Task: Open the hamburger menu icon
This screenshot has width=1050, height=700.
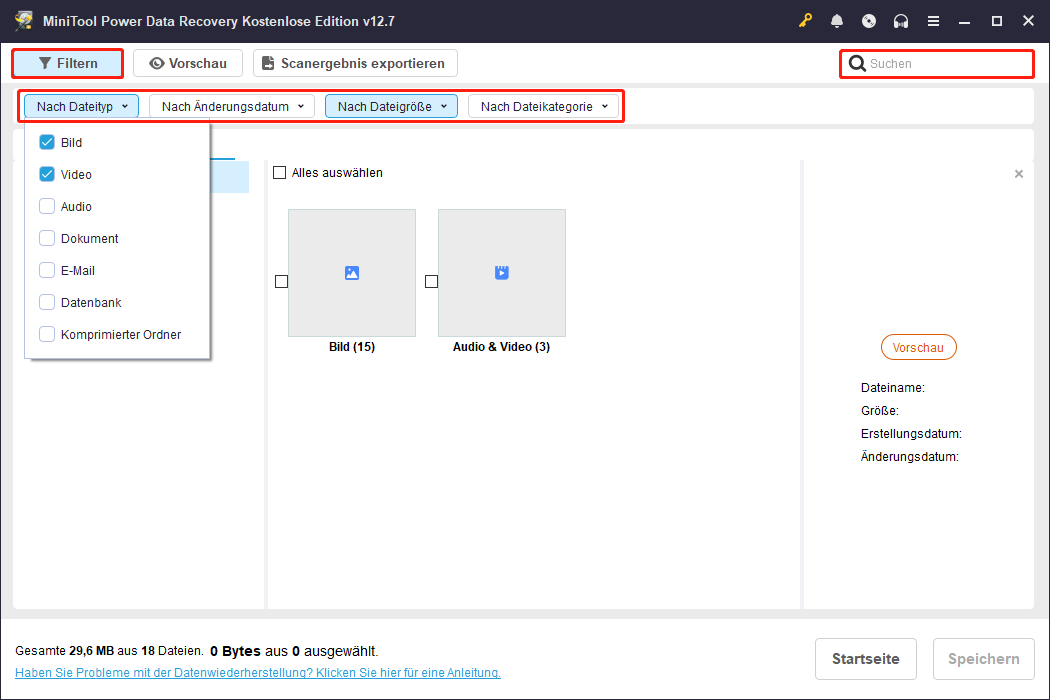Action: coord(933,20)
